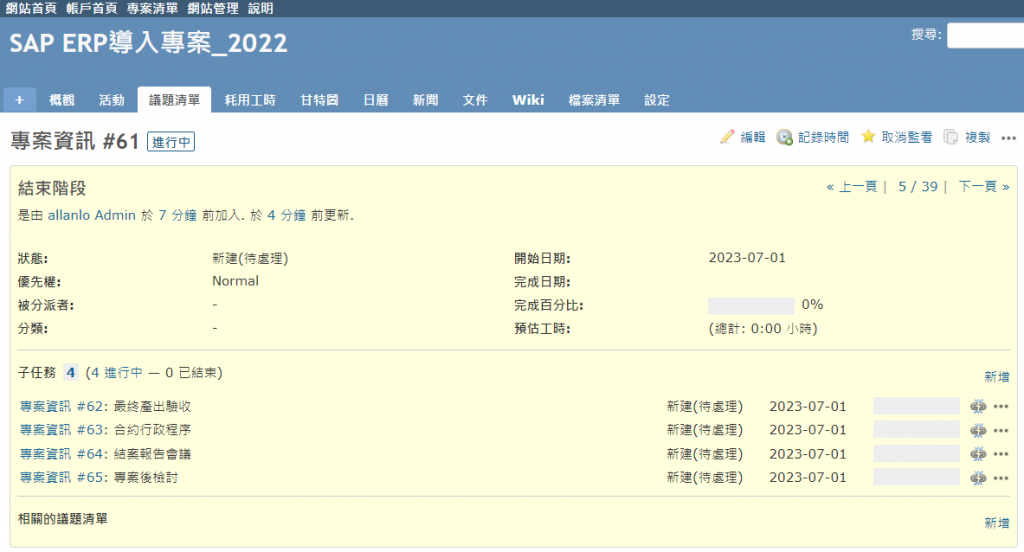Click the 進行中 status badge
This screenshot has width=1024, height=552.
171,142
